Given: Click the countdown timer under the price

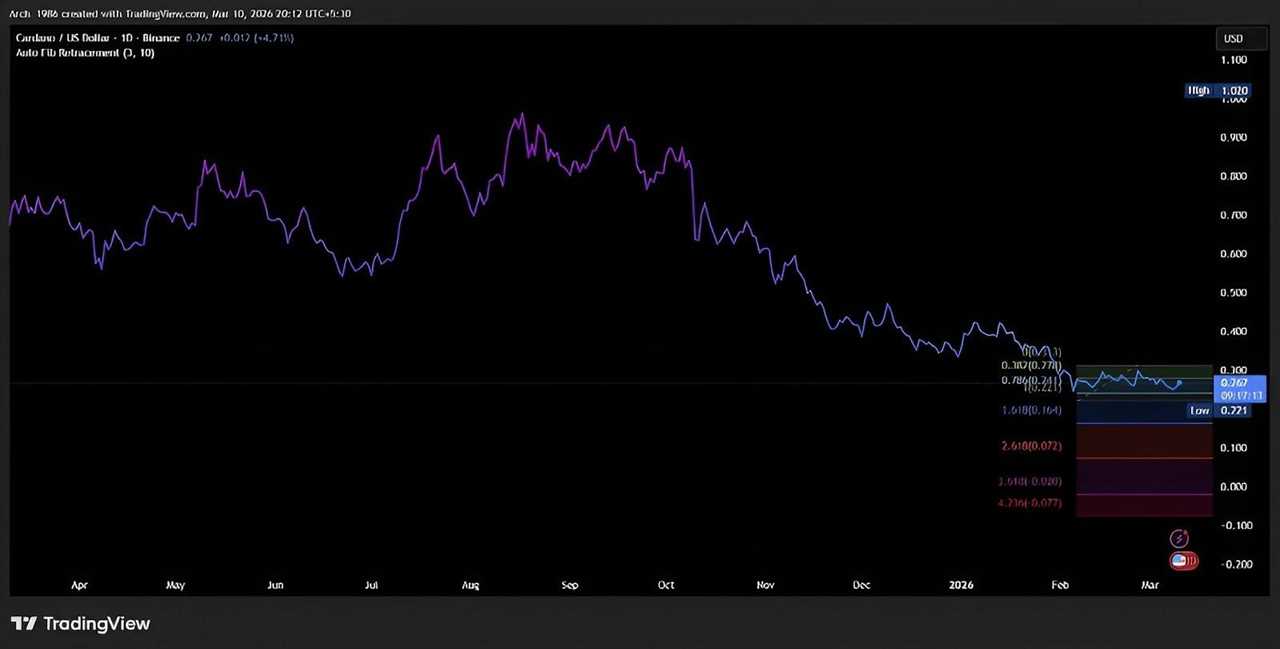Looking at the screenshot, I should click(x=1238, y=394).
